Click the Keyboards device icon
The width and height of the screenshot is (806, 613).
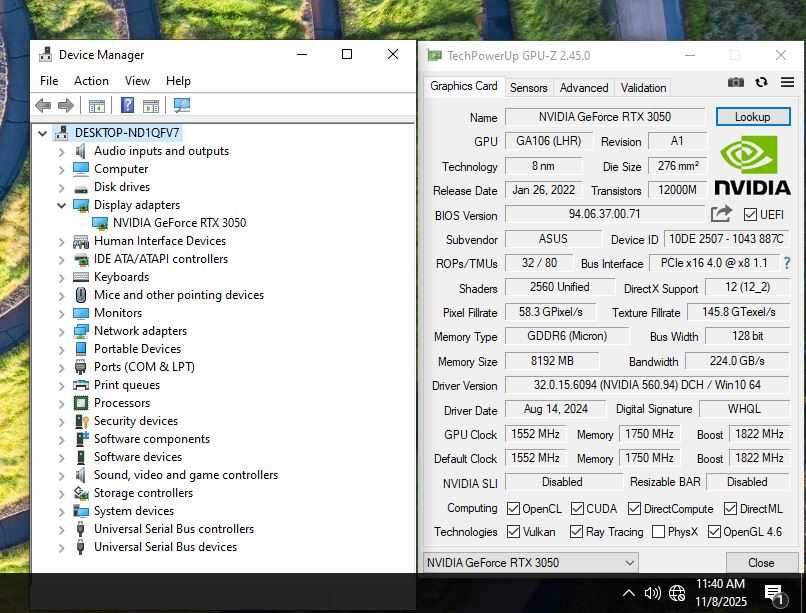81,277
